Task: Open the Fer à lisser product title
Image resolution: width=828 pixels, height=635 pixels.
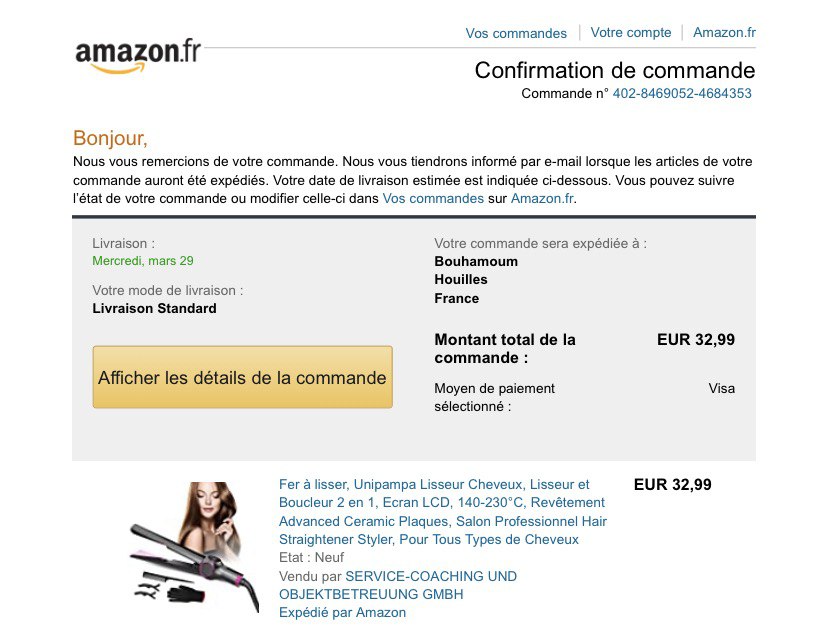Action: [x=442, y=512]
